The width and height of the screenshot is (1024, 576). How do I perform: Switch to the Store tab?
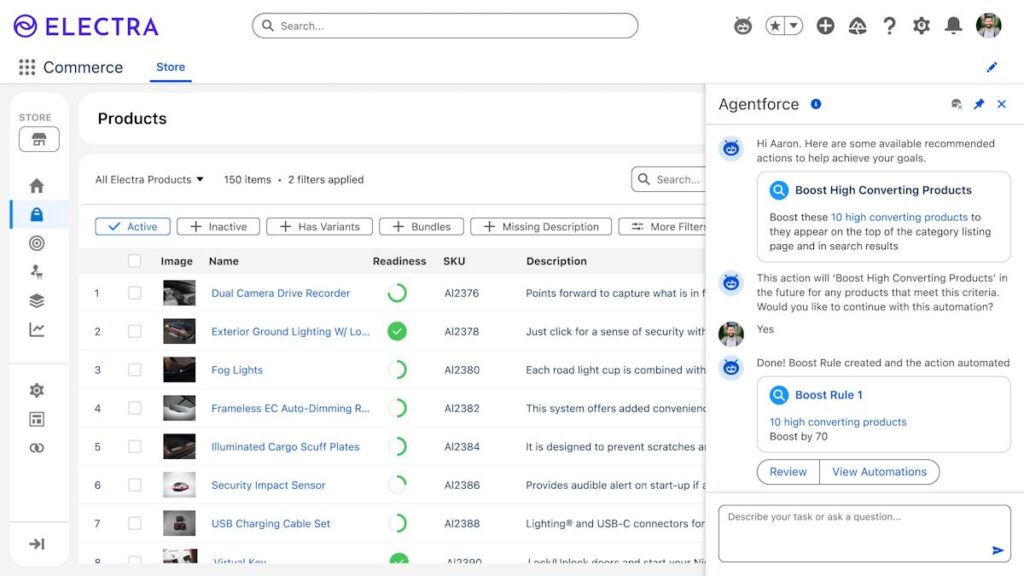click(170, 67)
